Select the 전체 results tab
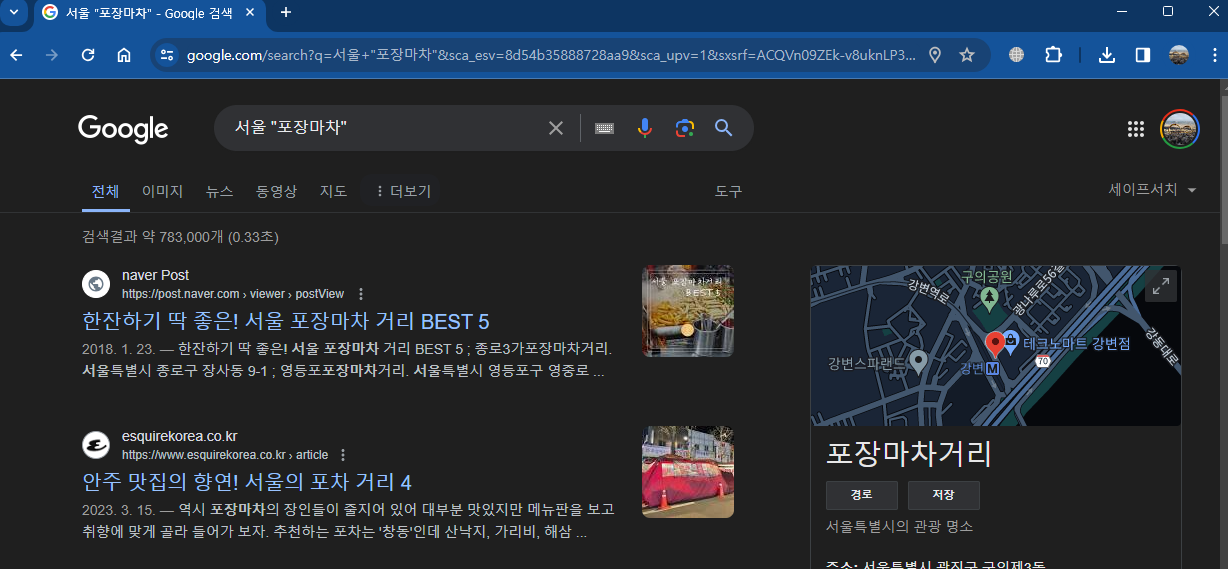This screenshot has height=569, width=1228. (x=105, y=191)
